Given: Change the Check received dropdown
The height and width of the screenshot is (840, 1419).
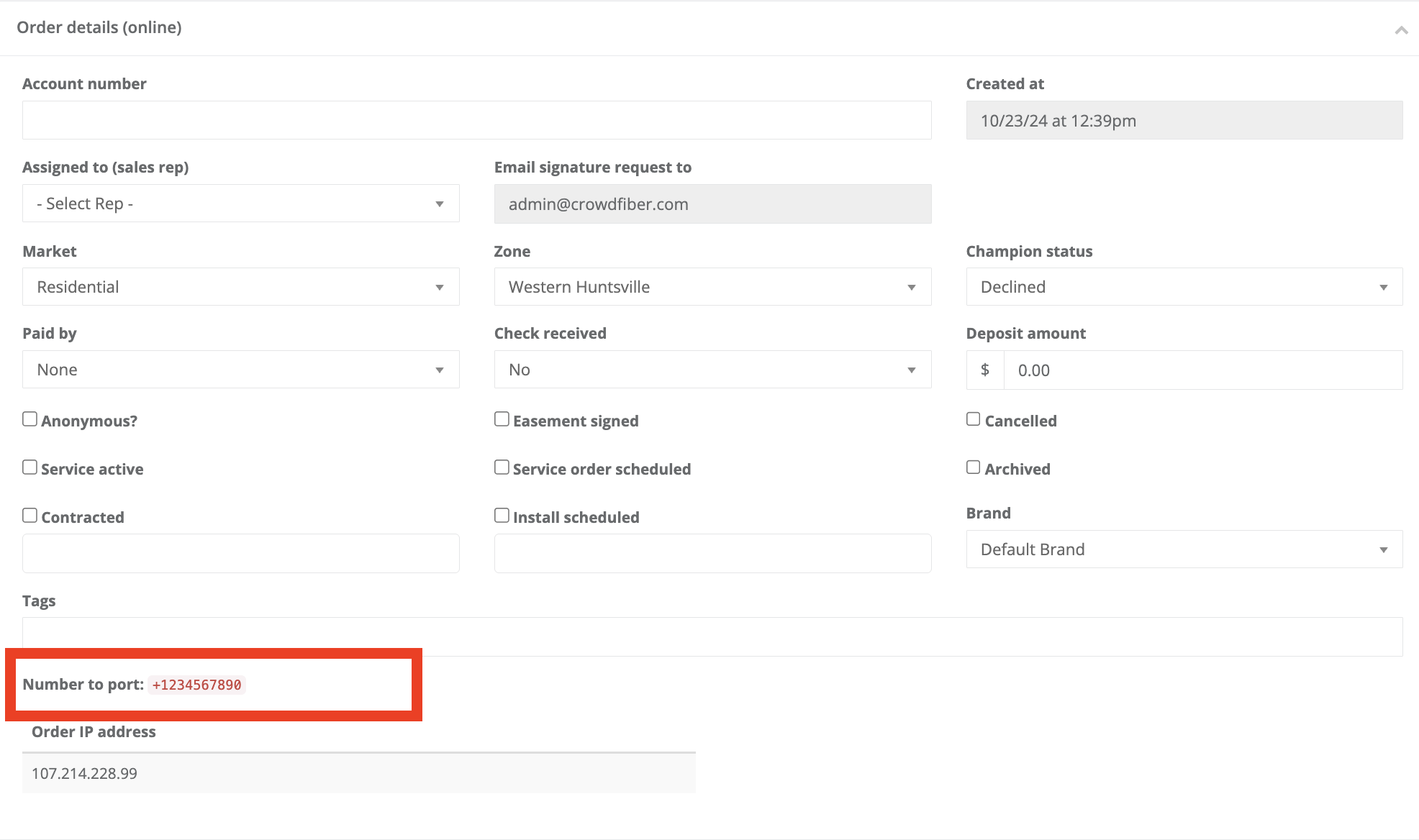Looking at the screenshot, I should [x=712, y=370].
